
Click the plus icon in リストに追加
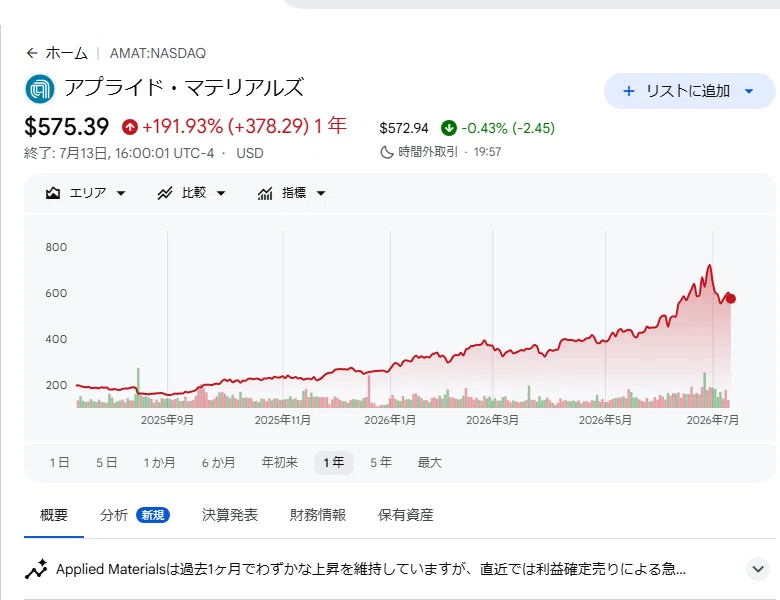629,91
